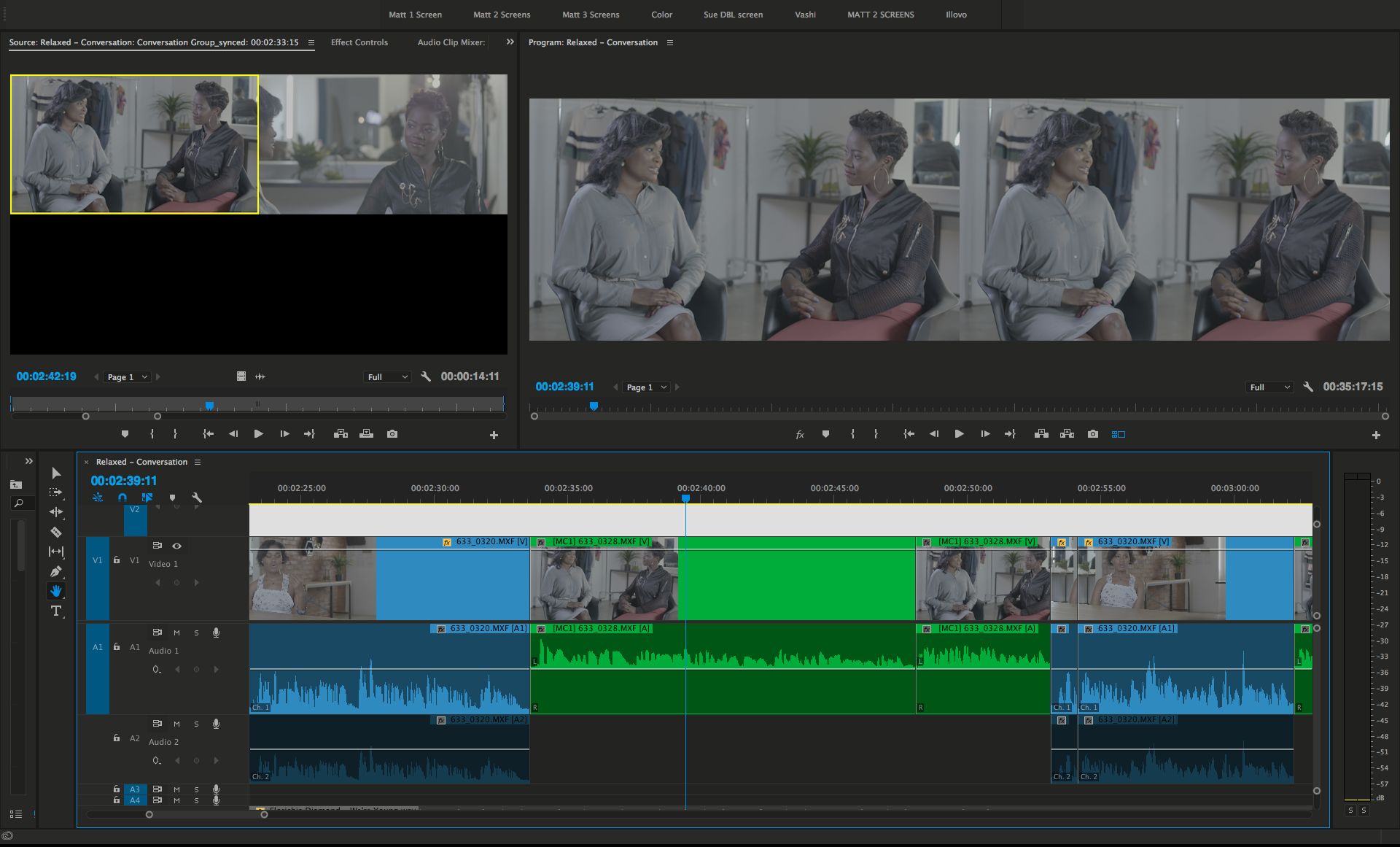Open Relaxed – Conversation sequence panel menu
The image size is (1400, 847).
[x=198, y=462]
